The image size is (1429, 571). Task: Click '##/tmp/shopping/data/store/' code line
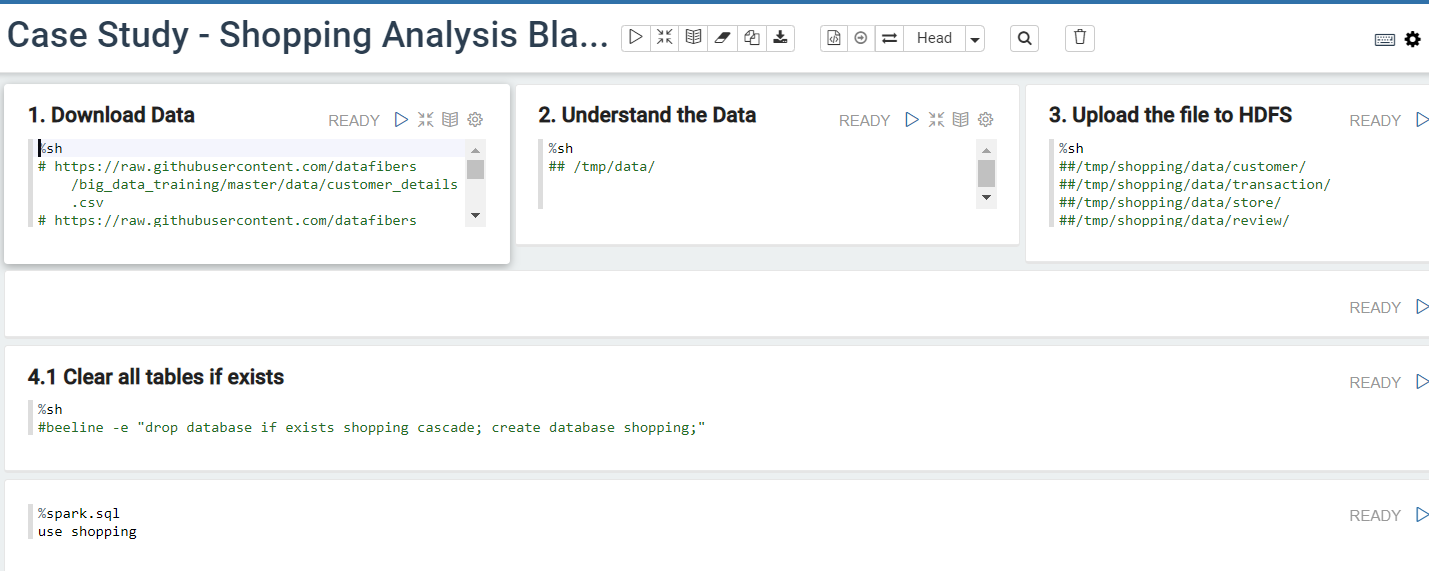click(x=1170, y=202)
